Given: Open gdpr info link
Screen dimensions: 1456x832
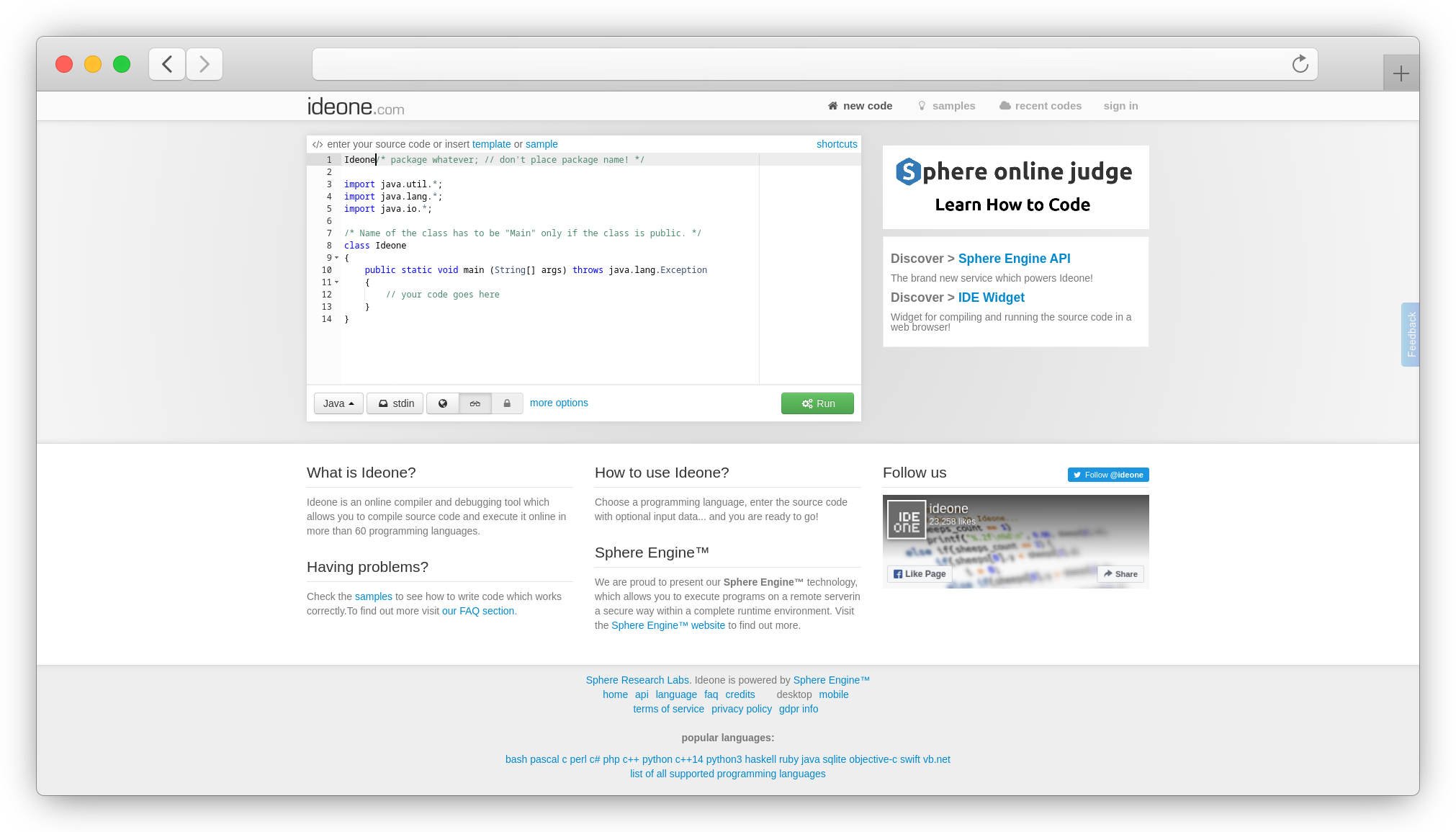Looking at the screenshot, I should (799, 709).
